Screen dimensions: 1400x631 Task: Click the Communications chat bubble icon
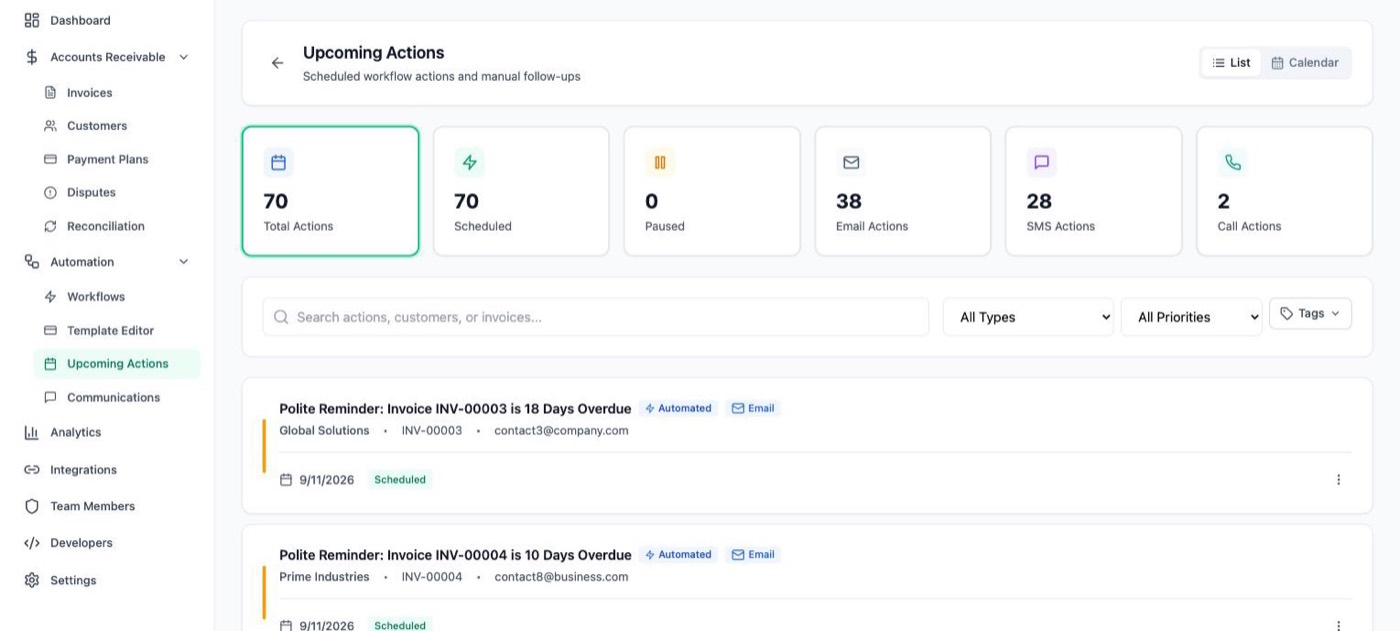click(x=50, y=397)
